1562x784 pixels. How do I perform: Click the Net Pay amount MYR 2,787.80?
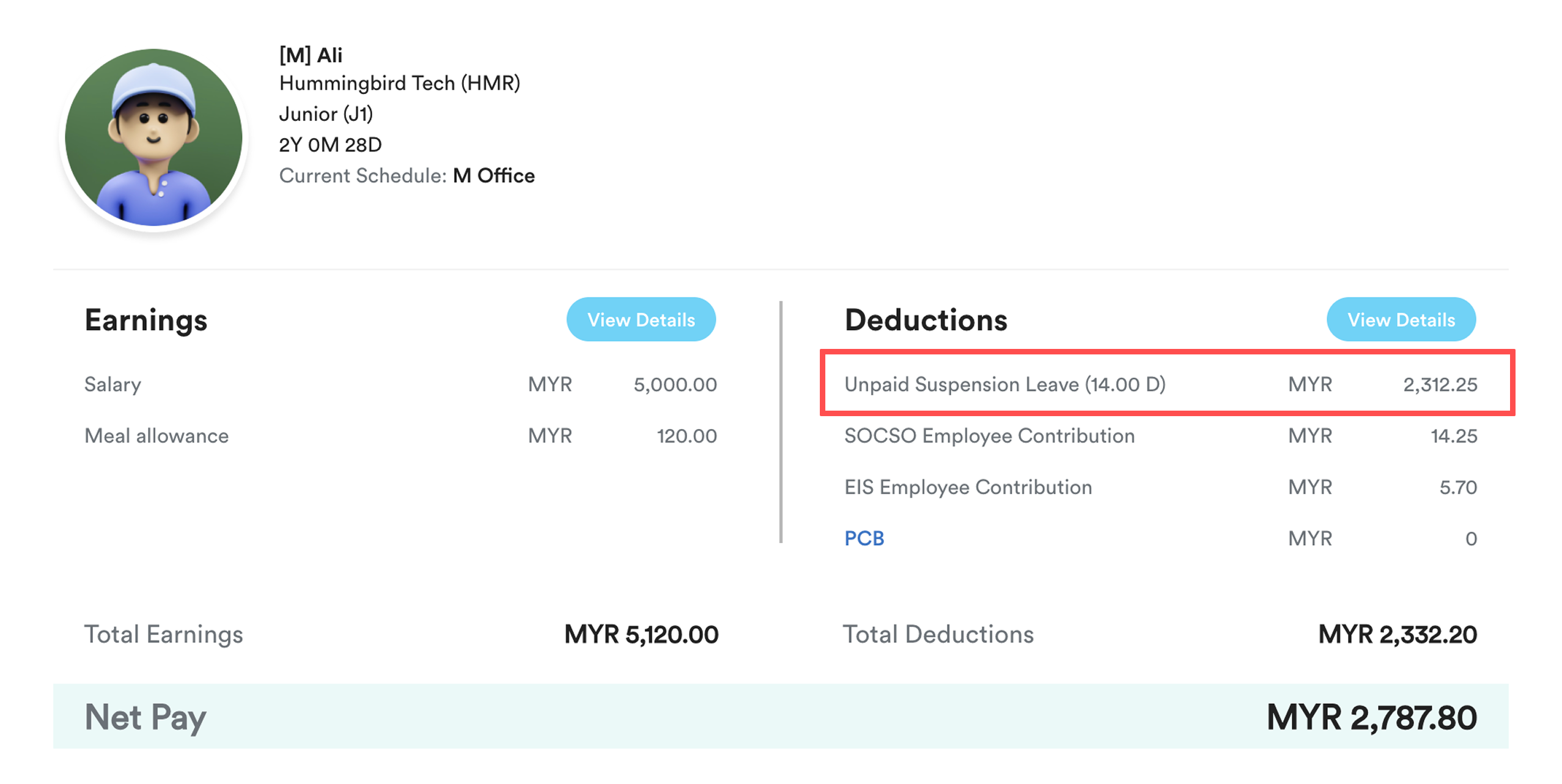(x=1371, y=717)
